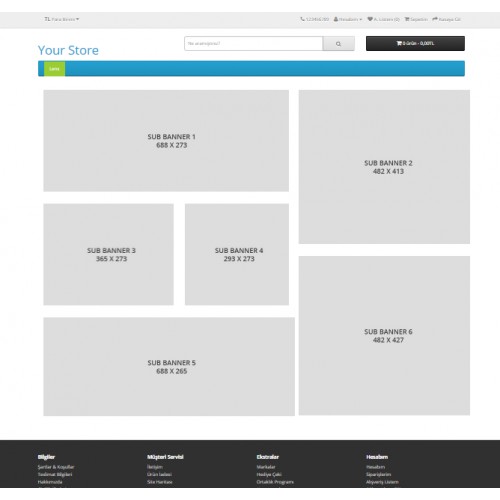Open Sub Banner 5 image

[x=169, y=367]
